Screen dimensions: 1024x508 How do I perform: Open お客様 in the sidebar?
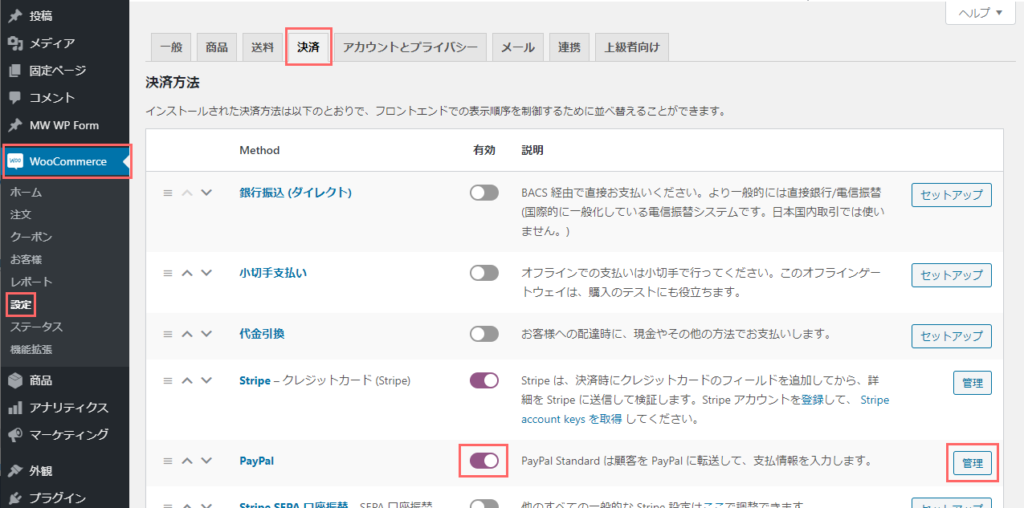pyautogui.click(x=26, y=259)
